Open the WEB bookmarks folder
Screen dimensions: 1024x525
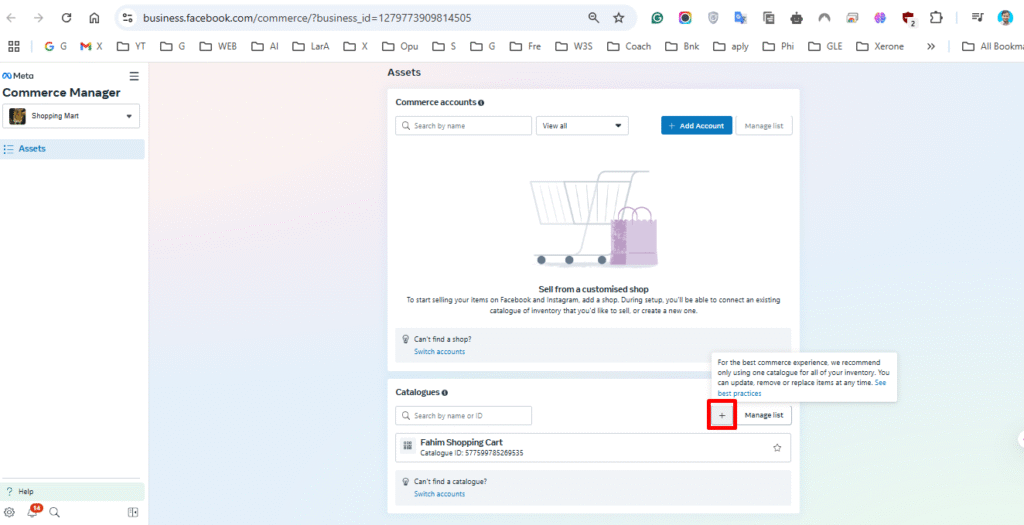tap(218, 46)
